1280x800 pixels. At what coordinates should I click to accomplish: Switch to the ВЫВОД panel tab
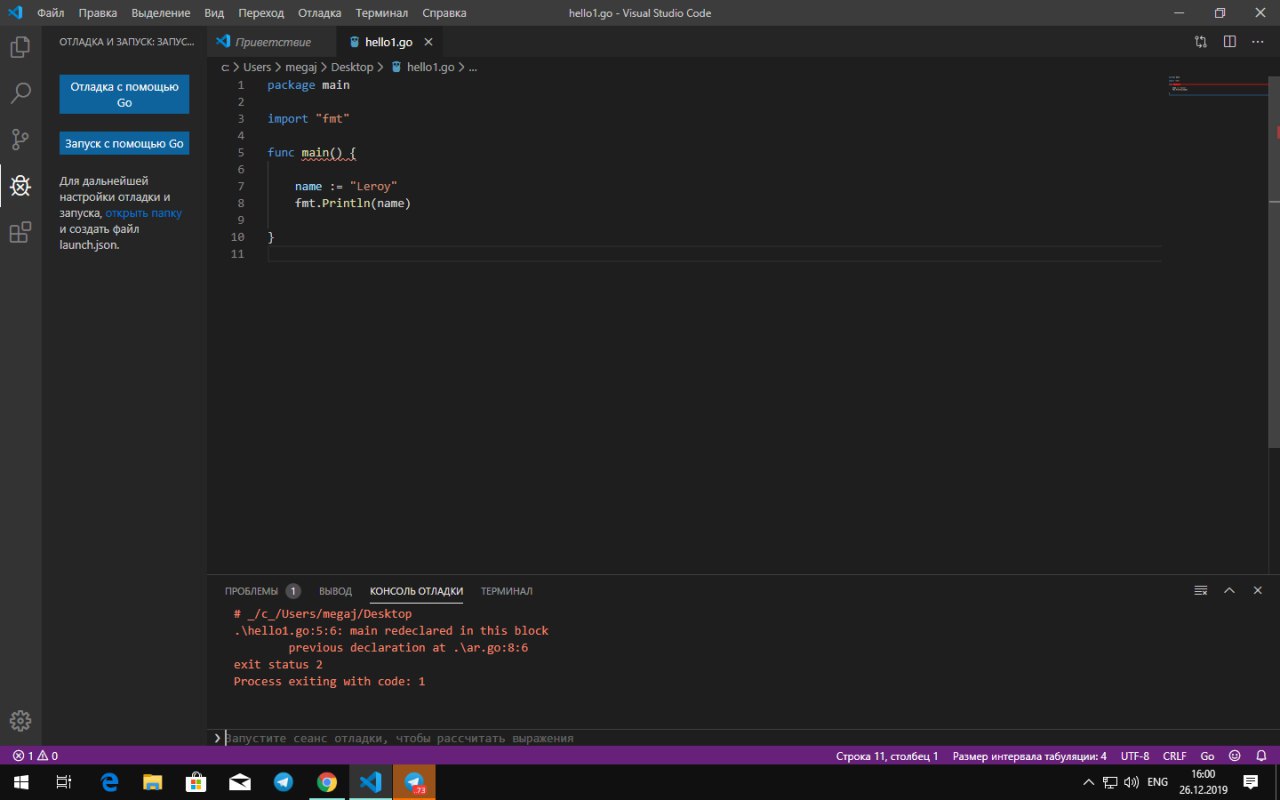(x=335, y=591)
